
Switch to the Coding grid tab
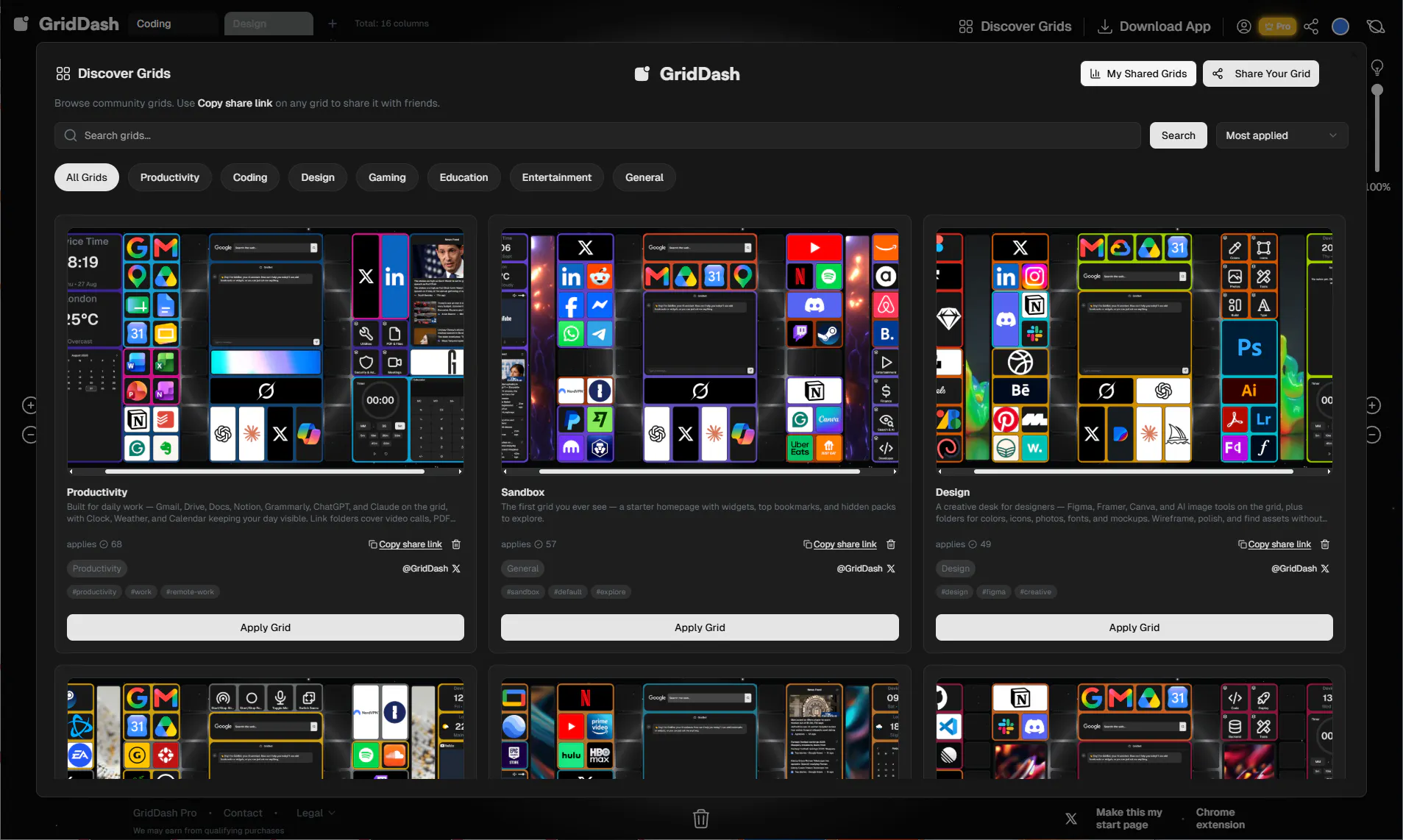pyautogui.click(x=174, y=24)
